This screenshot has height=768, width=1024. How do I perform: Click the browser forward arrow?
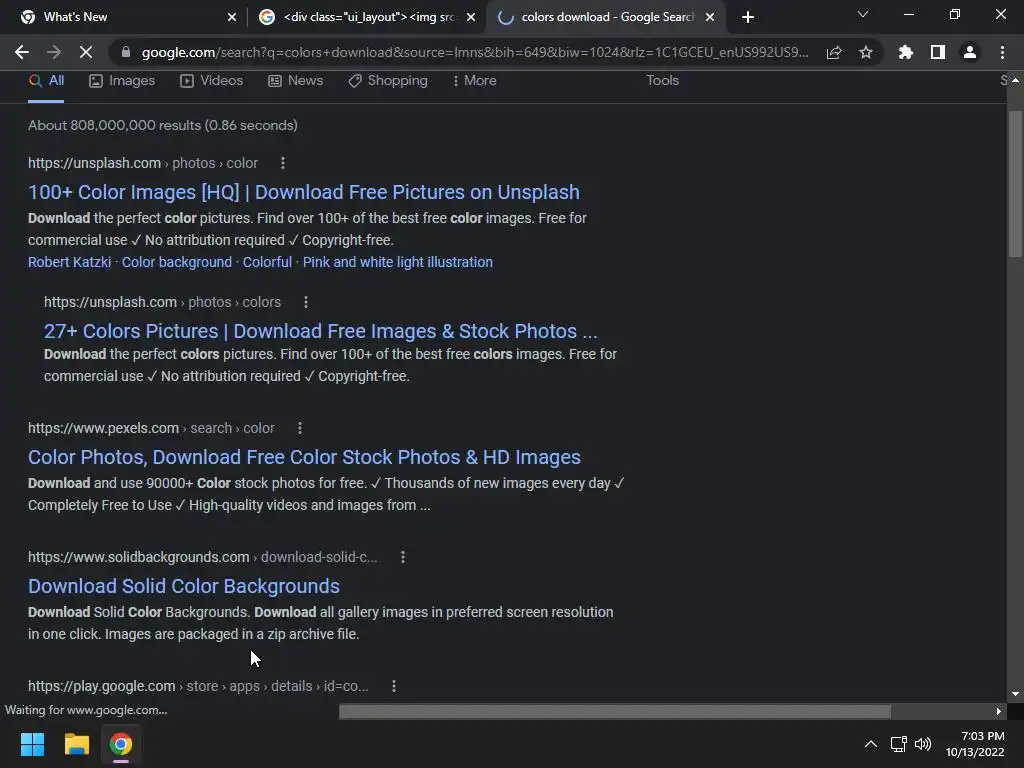click(54, 52)
